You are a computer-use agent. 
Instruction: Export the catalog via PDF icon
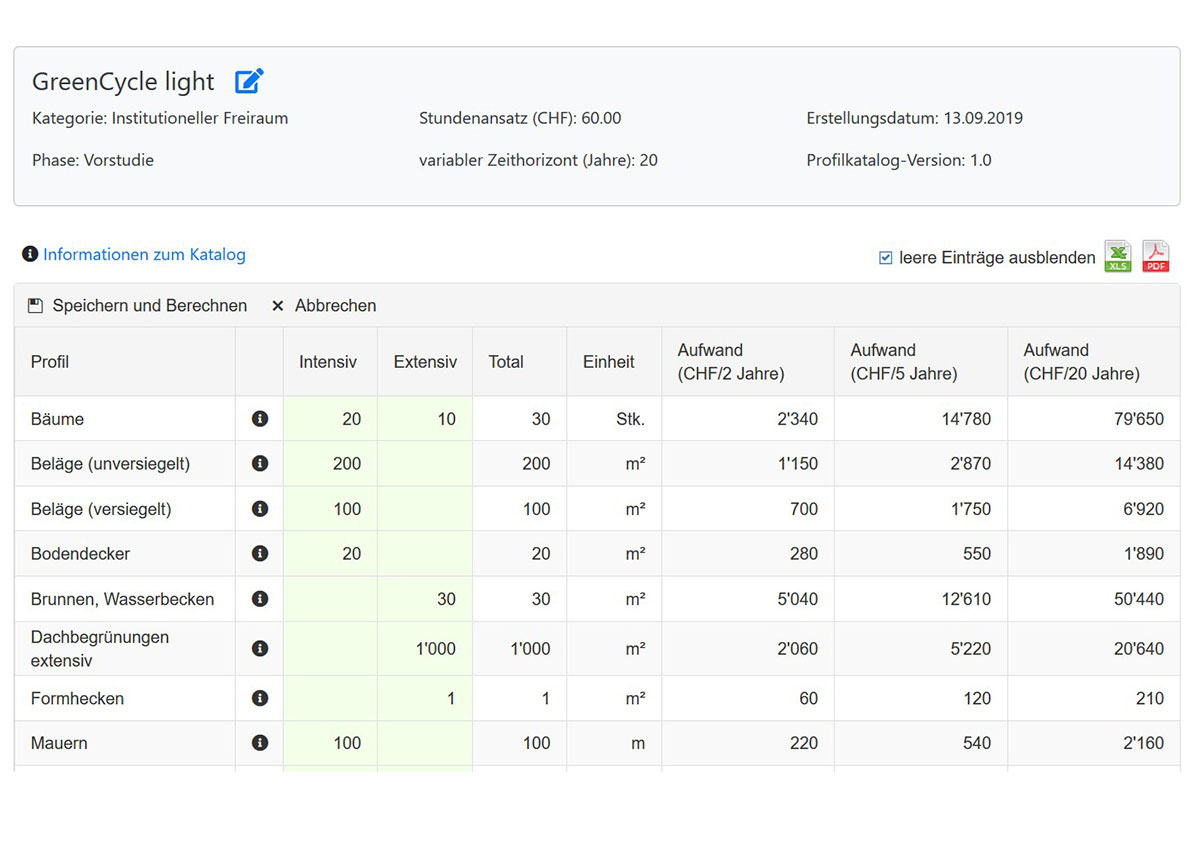(1156, 257)
